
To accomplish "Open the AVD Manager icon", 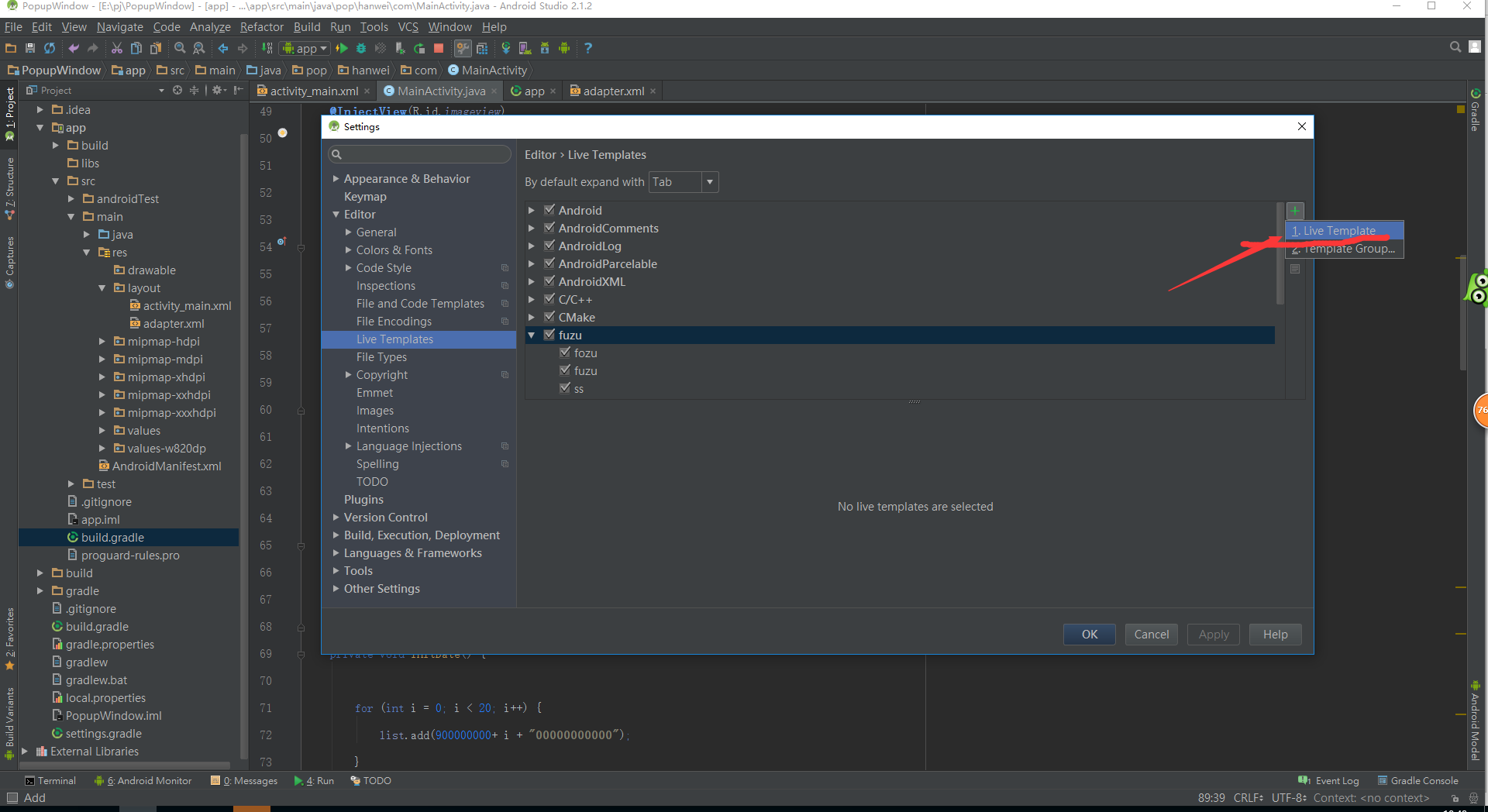I will (525, 48).
